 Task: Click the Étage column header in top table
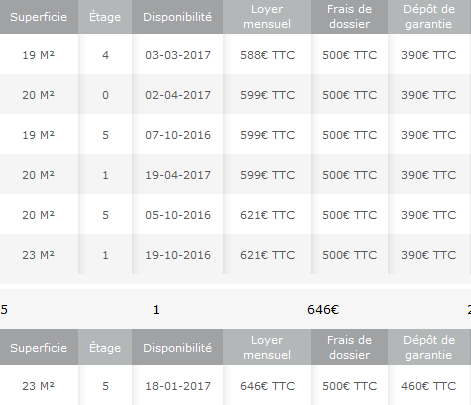coord(105,17)
